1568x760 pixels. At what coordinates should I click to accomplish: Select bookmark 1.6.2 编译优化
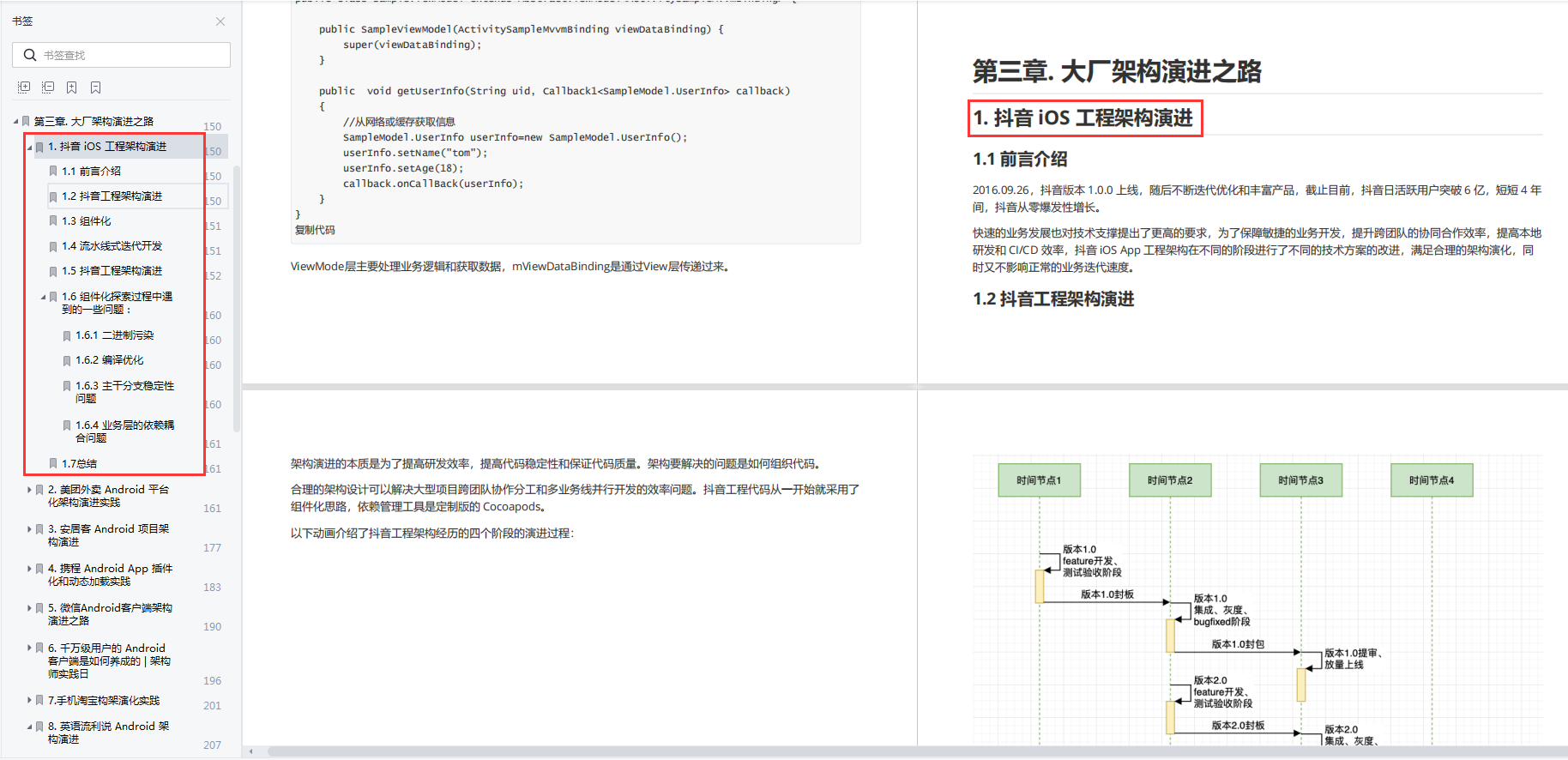coord(109,360)
